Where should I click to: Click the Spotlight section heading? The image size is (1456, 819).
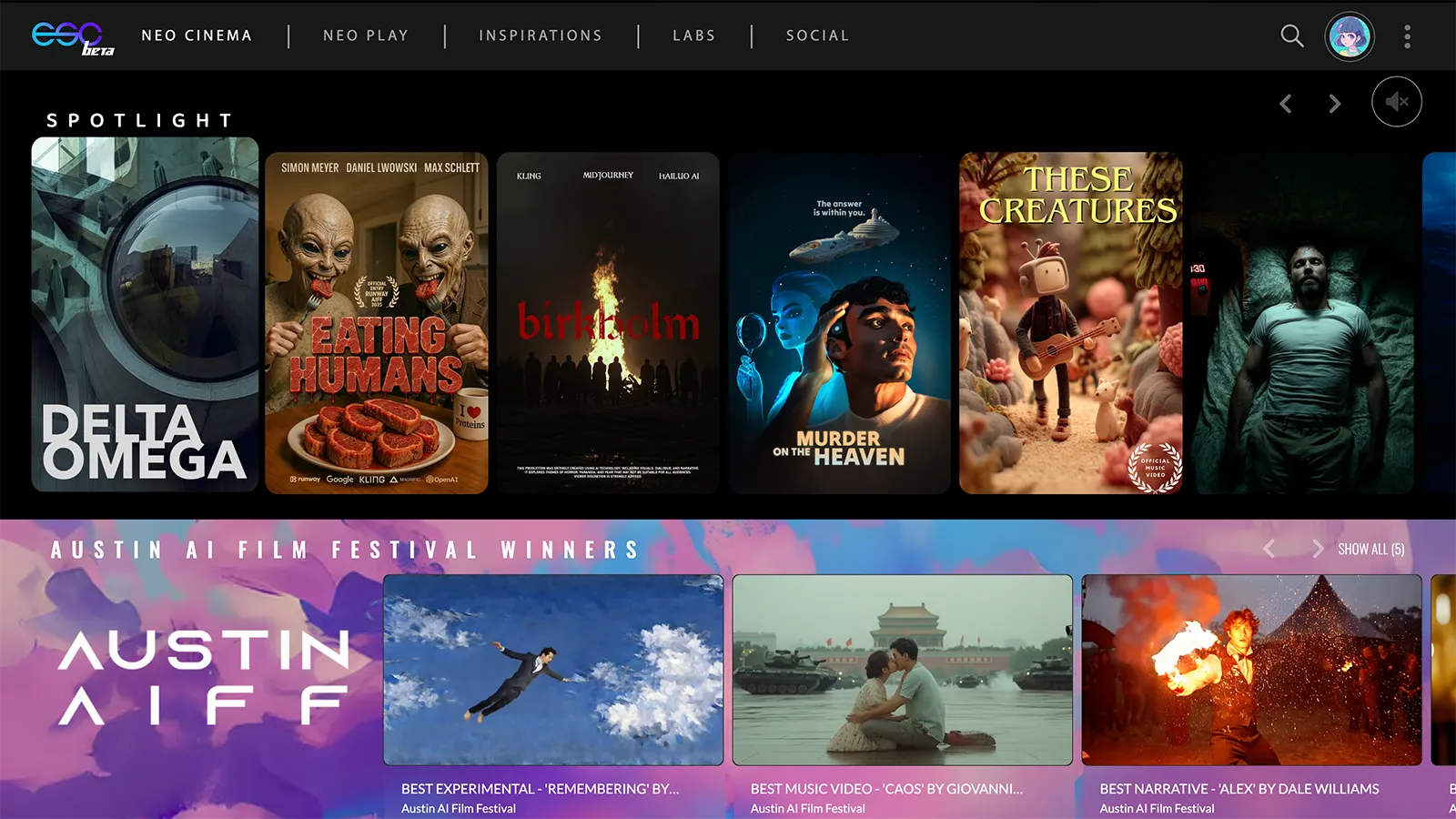click(x=139, y=120)
